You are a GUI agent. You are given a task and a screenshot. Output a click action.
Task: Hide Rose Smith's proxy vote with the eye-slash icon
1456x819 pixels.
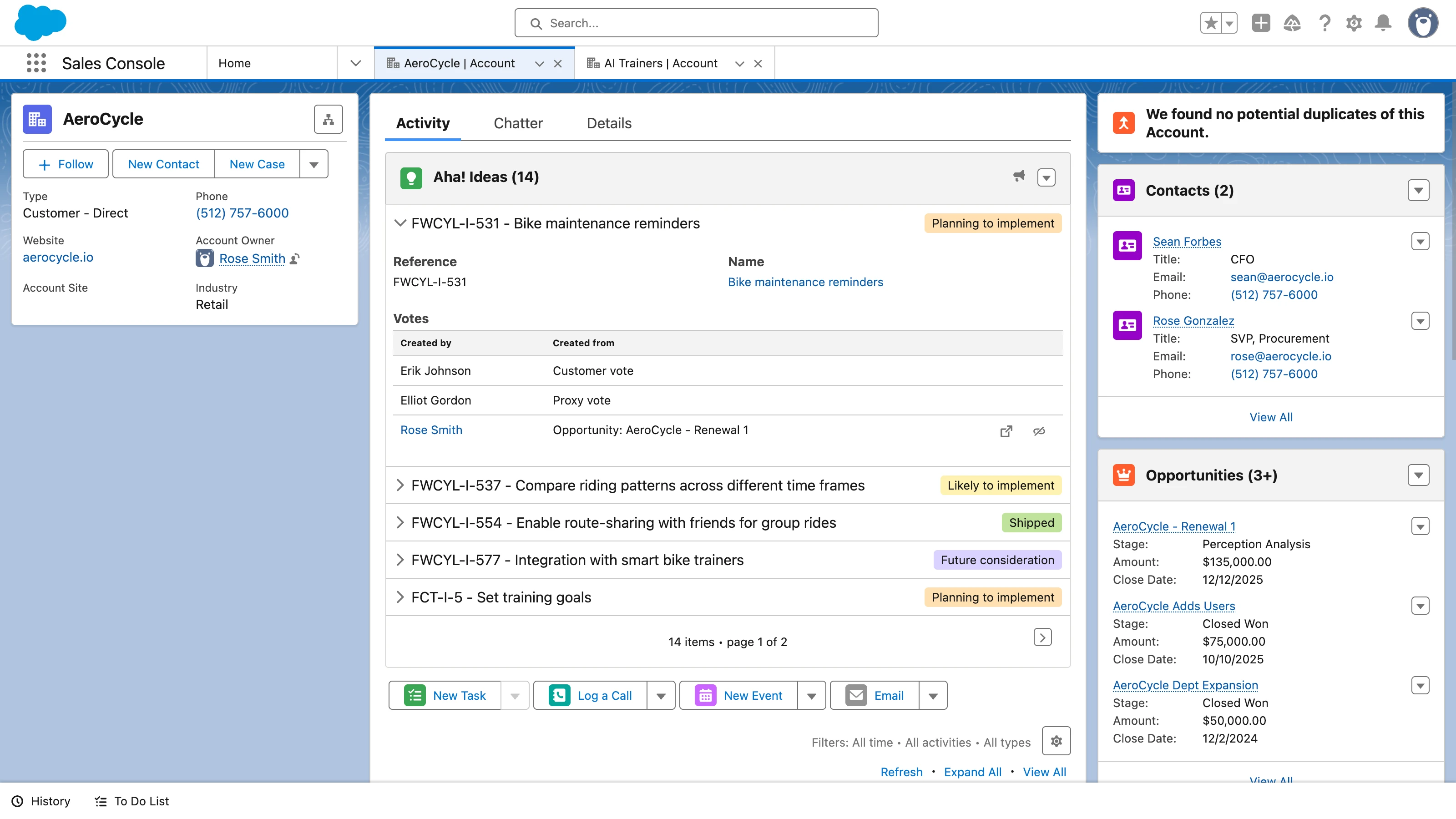pos(1039,431)
